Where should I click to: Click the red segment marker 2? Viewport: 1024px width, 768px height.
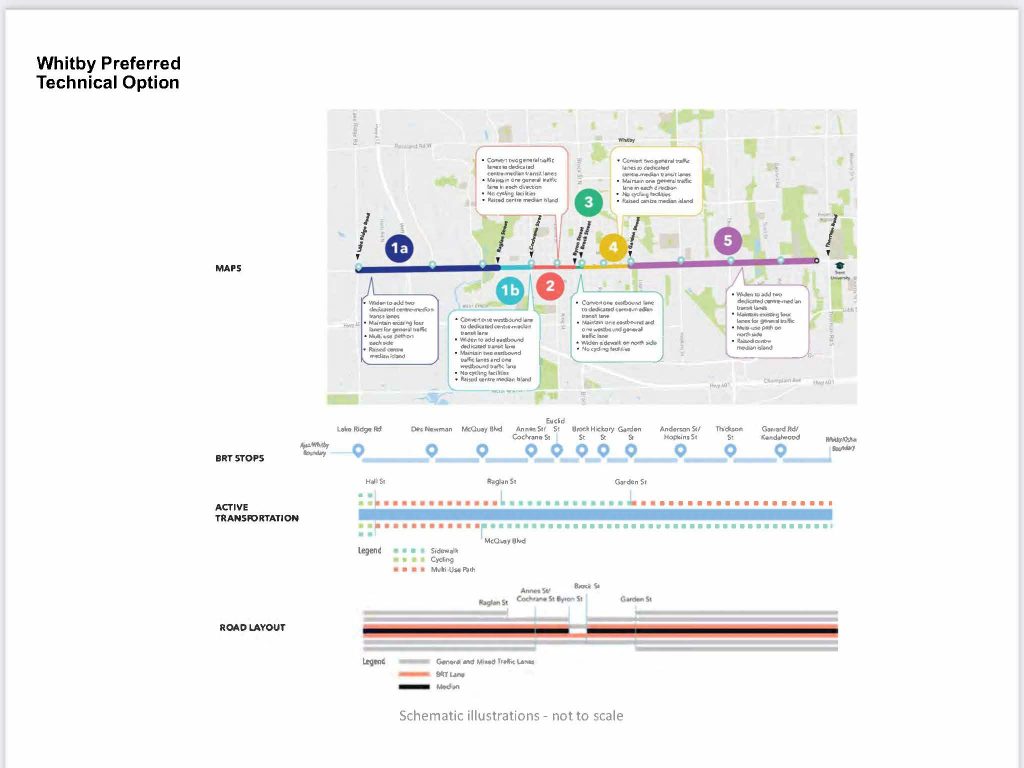[550, 285]
